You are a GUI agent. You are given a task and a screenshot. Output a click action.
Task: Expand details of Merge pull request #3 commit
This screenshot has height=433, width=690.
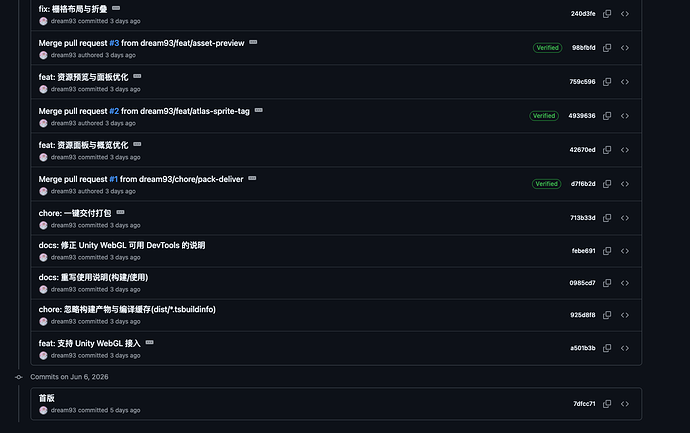tap(253, 42)
